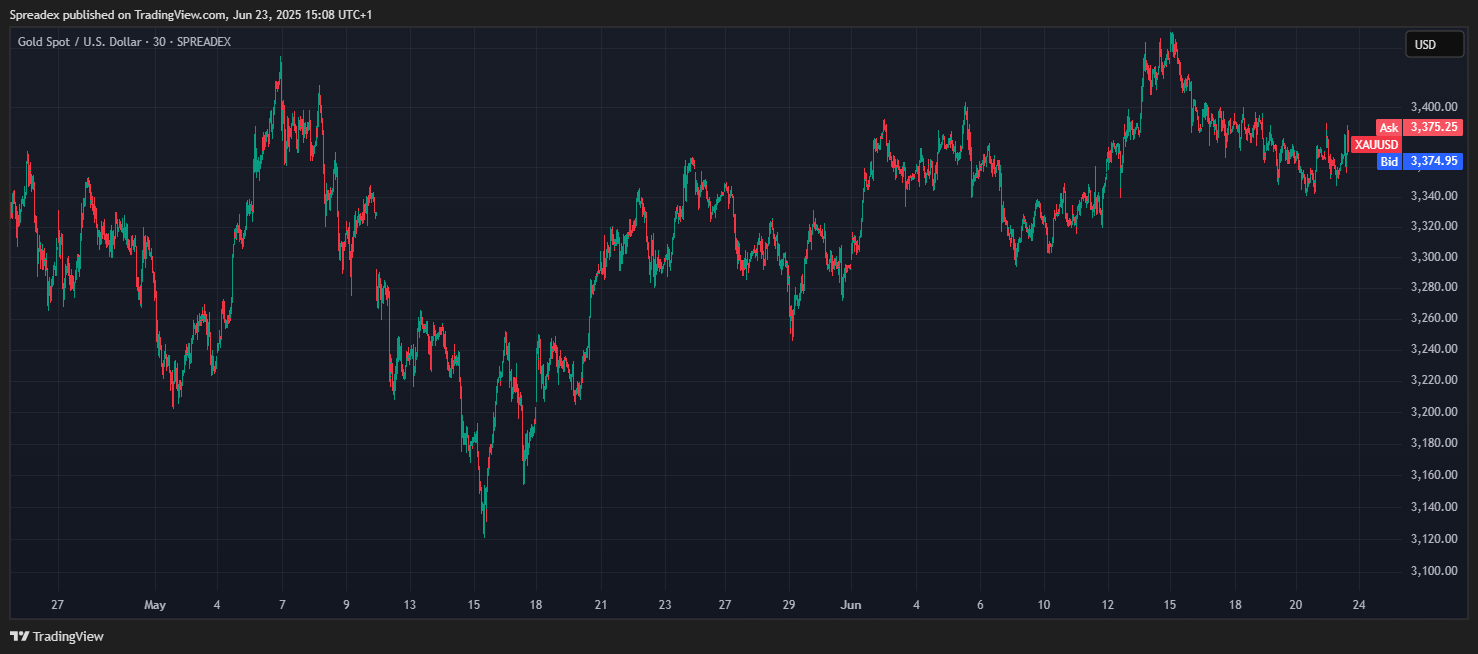This screenshot has height=654, width=1478.
Task: Click the 3,180.00 price axis label
Action: point(1432,443)
